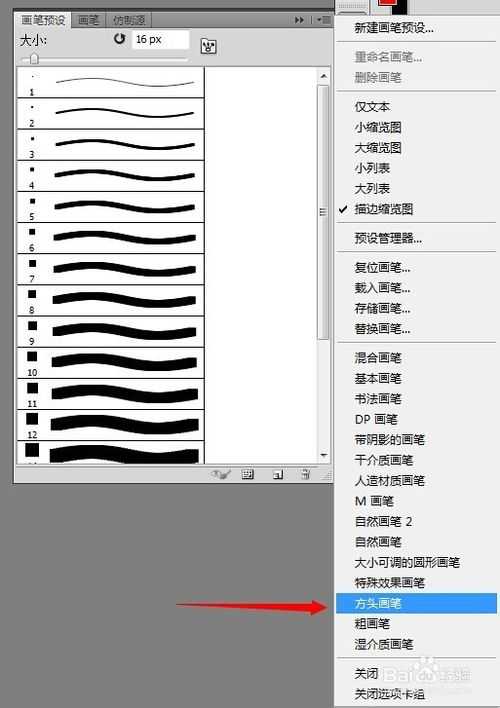Click the delete brush trash icon
The height and width of the screenshot is (708, 500).
(306, 474)
